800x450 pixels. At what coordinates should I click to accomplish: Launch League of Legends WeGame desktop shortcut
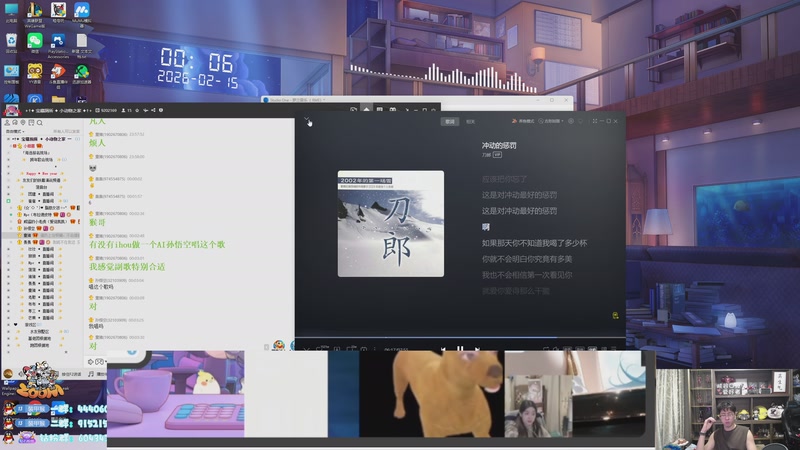34,14
